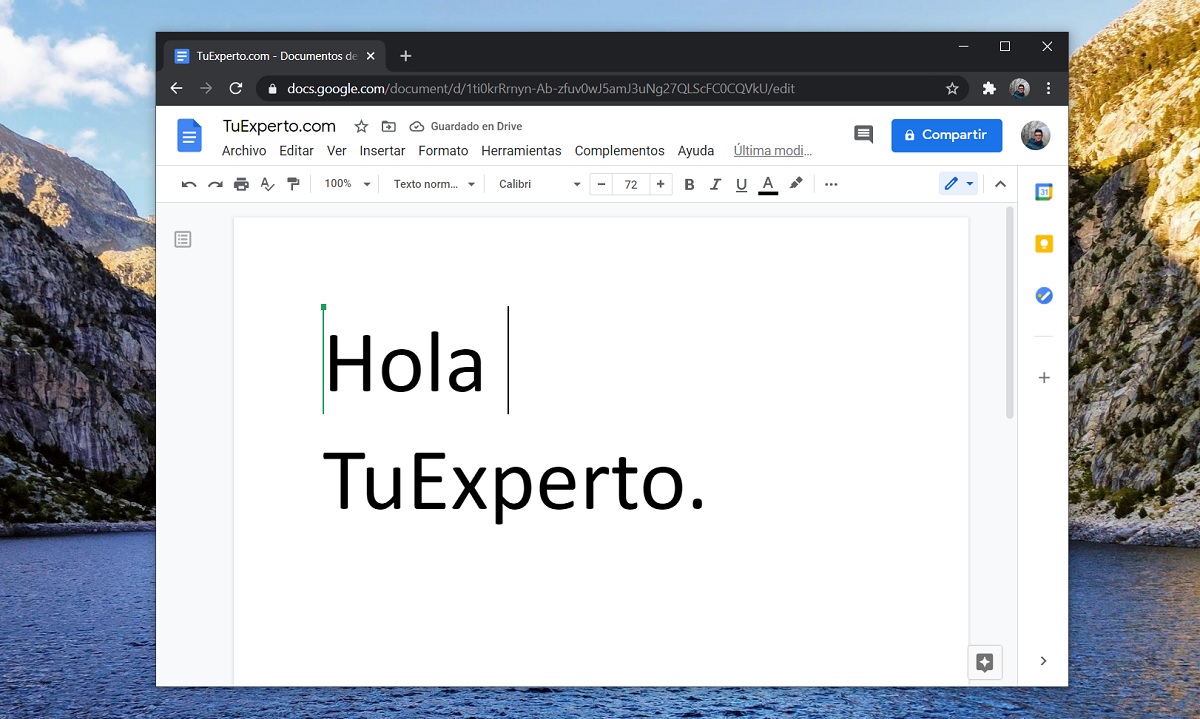Open the Editar menu

pos(296,151)
